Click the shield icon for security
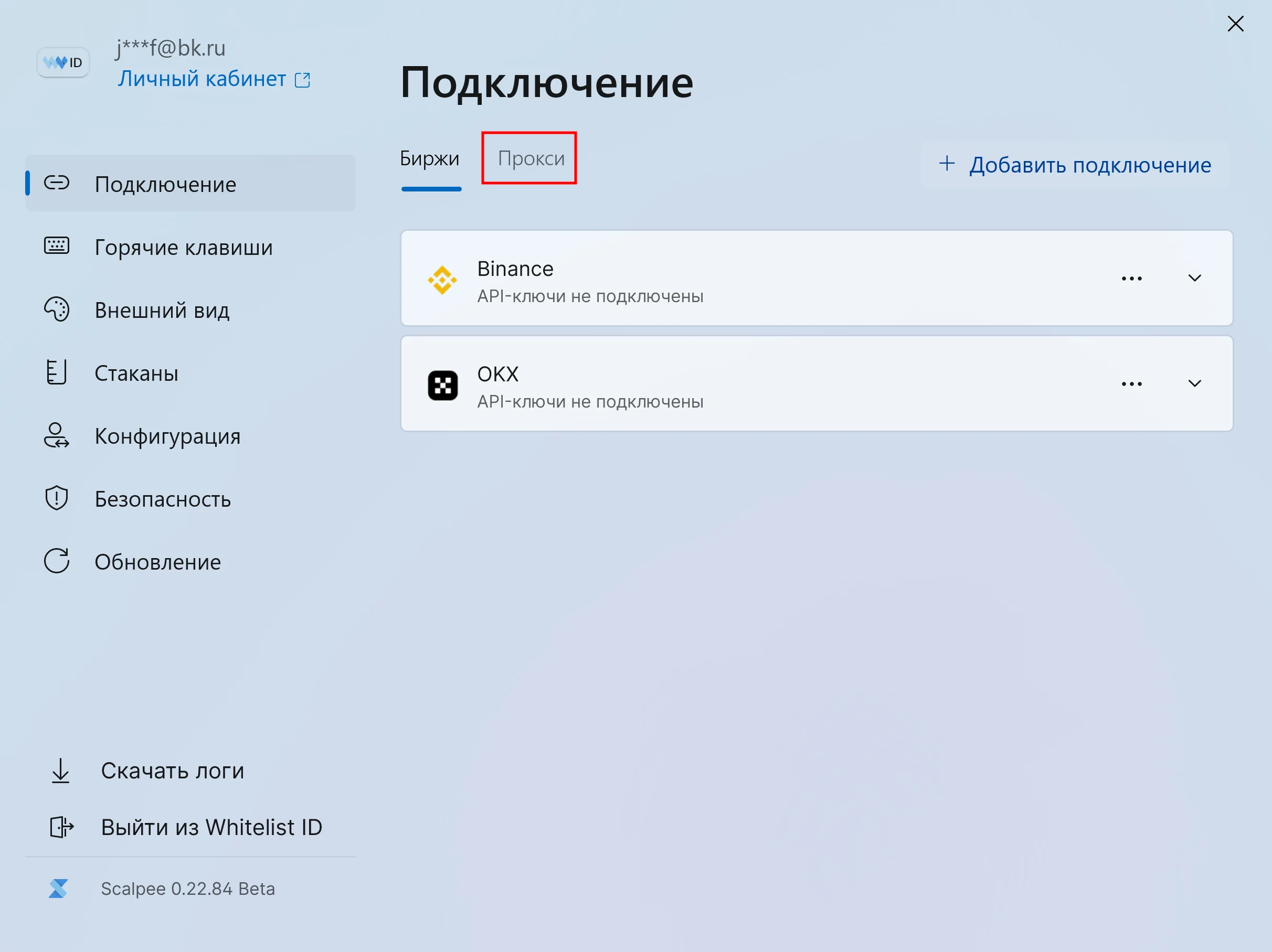This screenshot has height=952, width=1272. pos(56,498)
